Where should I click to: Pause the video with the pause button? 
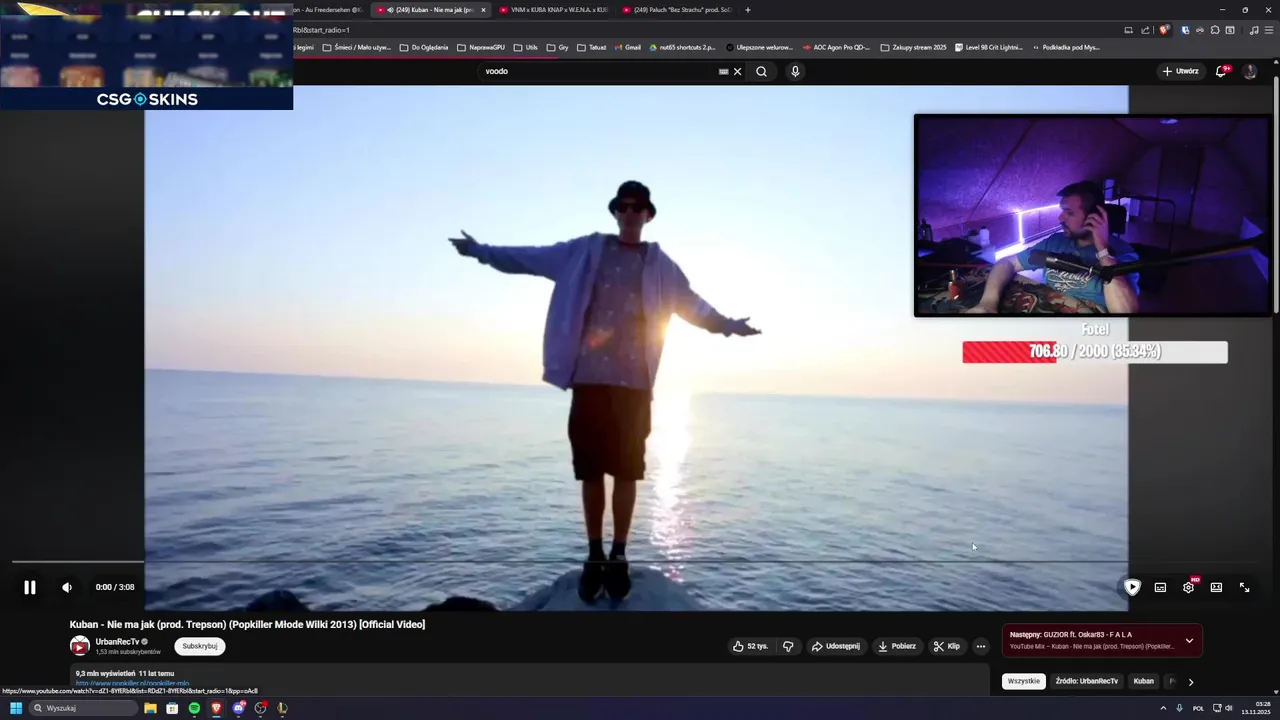point(30,588)
